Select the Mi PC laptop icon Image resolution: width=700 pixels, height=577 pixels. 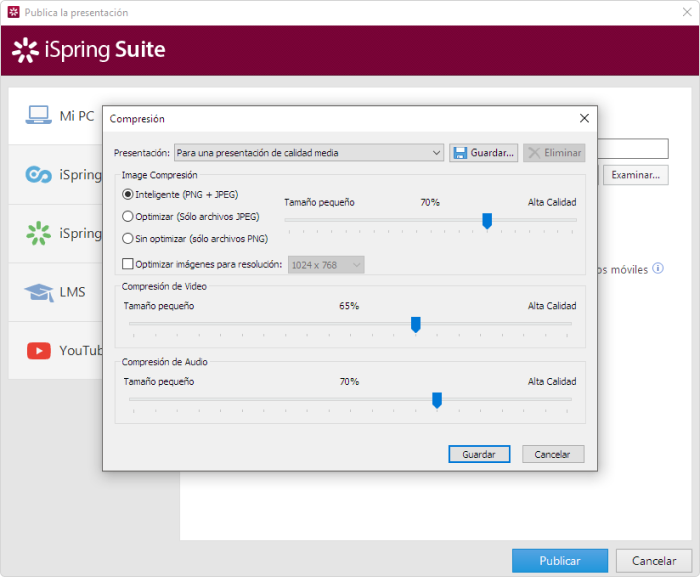coord(38,115)
